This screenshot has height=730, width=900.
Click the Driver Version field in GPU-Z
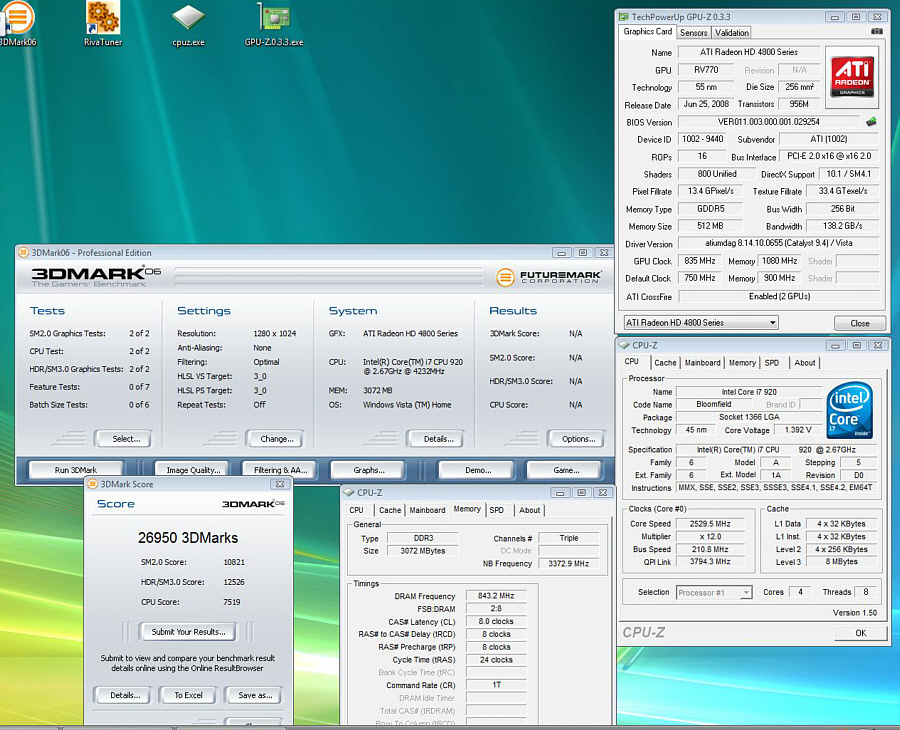click(778, 243)
